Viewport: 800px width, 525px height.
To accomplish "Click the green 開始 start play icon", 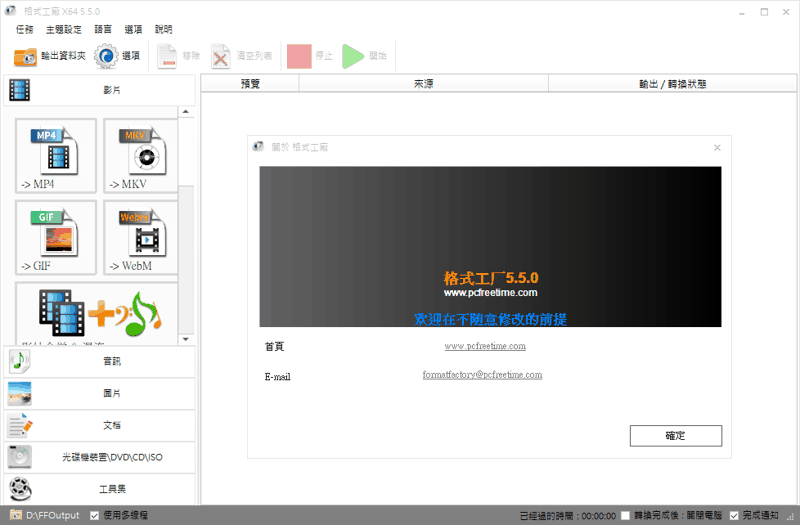I will click(353, 56).
